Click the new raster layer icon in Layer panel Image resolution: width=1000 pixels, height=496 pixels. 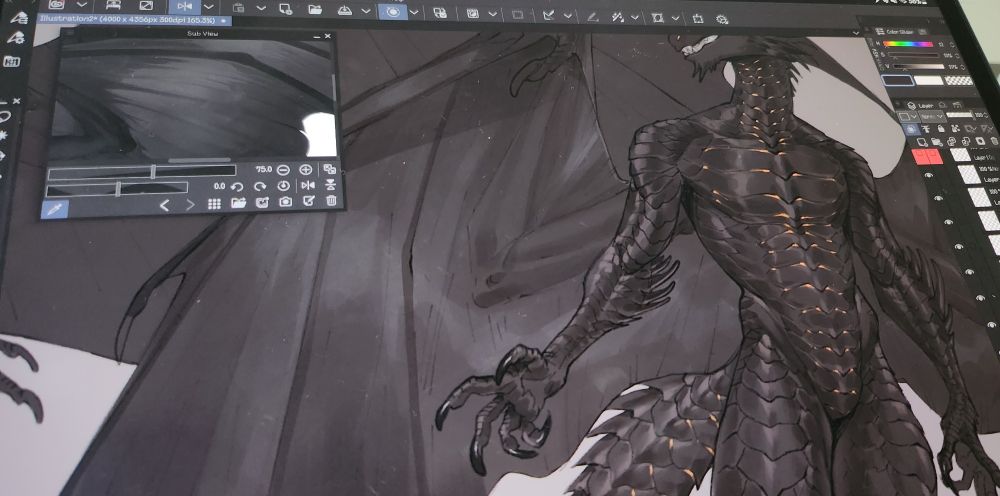(x=922, y=142)
